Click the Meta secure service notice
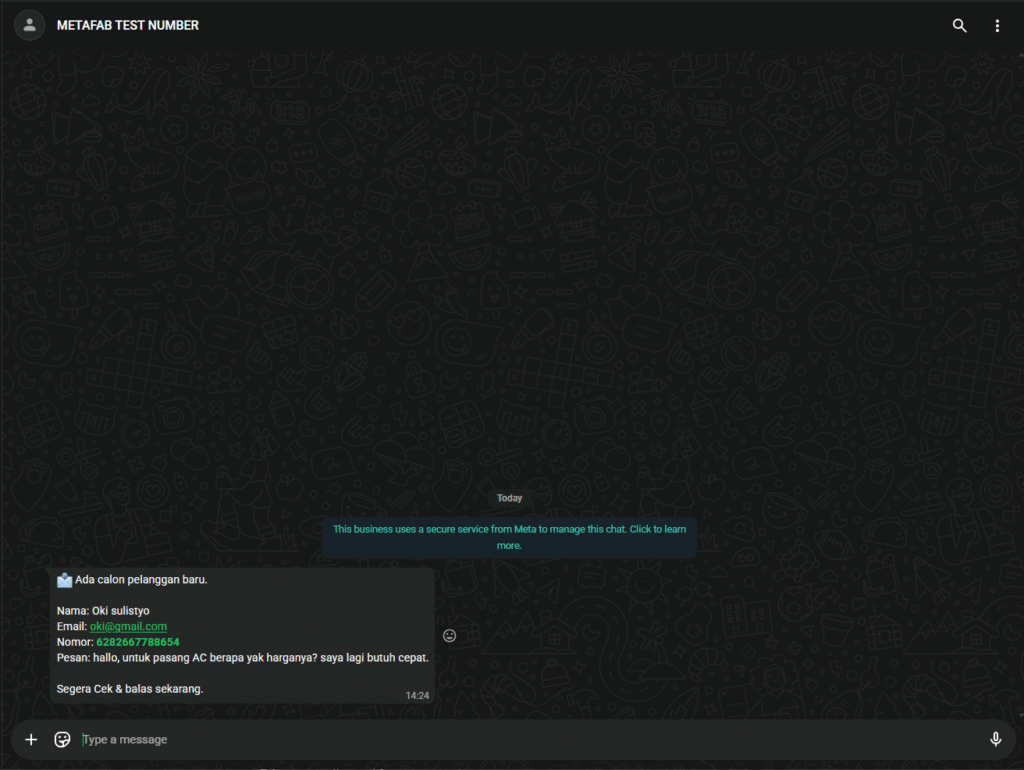Screen dimensions: 1024x770 click(x=509, y=537)
